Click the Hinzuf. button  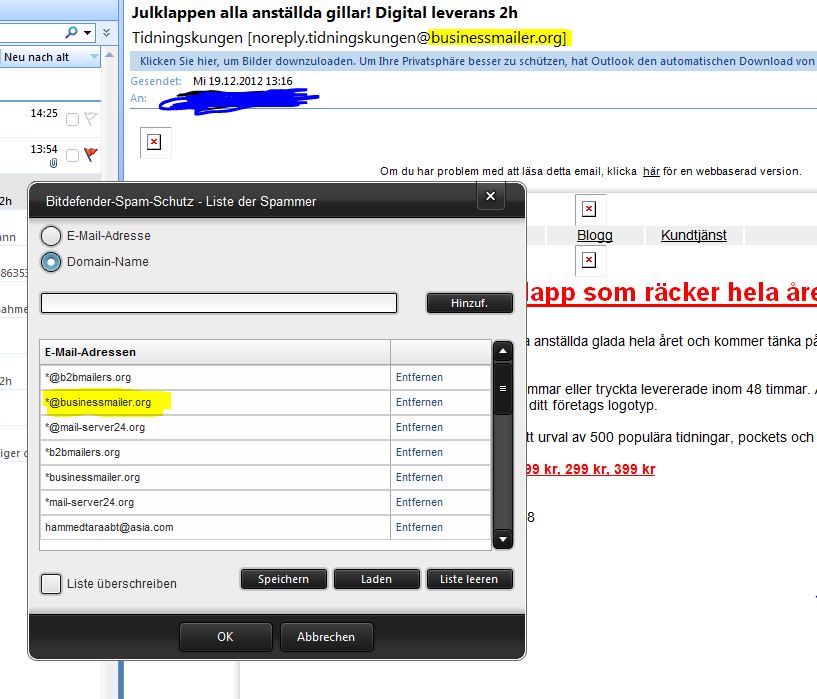coord(469,303)
